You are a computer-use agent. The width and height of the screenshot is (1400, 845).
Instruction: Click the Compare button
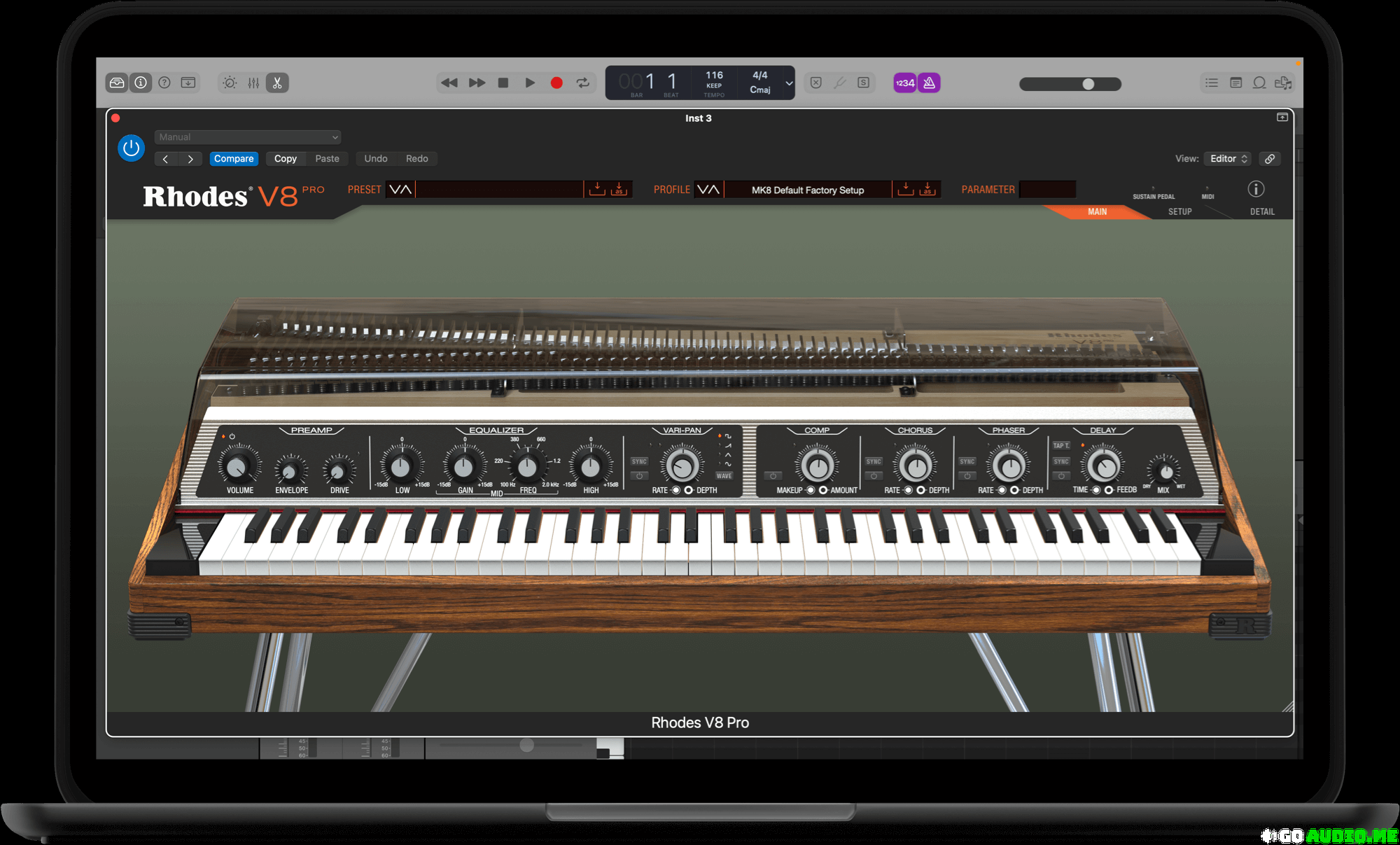pyautogui.click(x=234, y=159)
